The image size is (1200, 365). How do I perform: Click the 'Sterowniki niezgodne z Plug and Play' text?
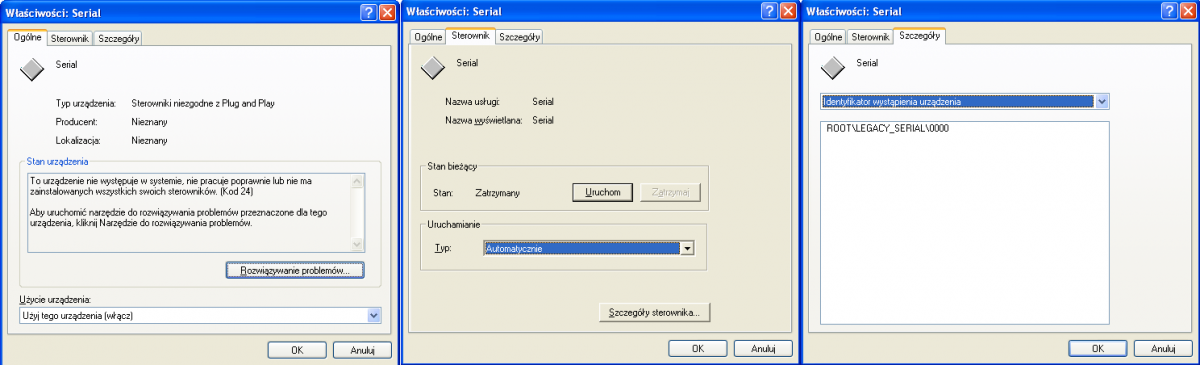point(203,103)
